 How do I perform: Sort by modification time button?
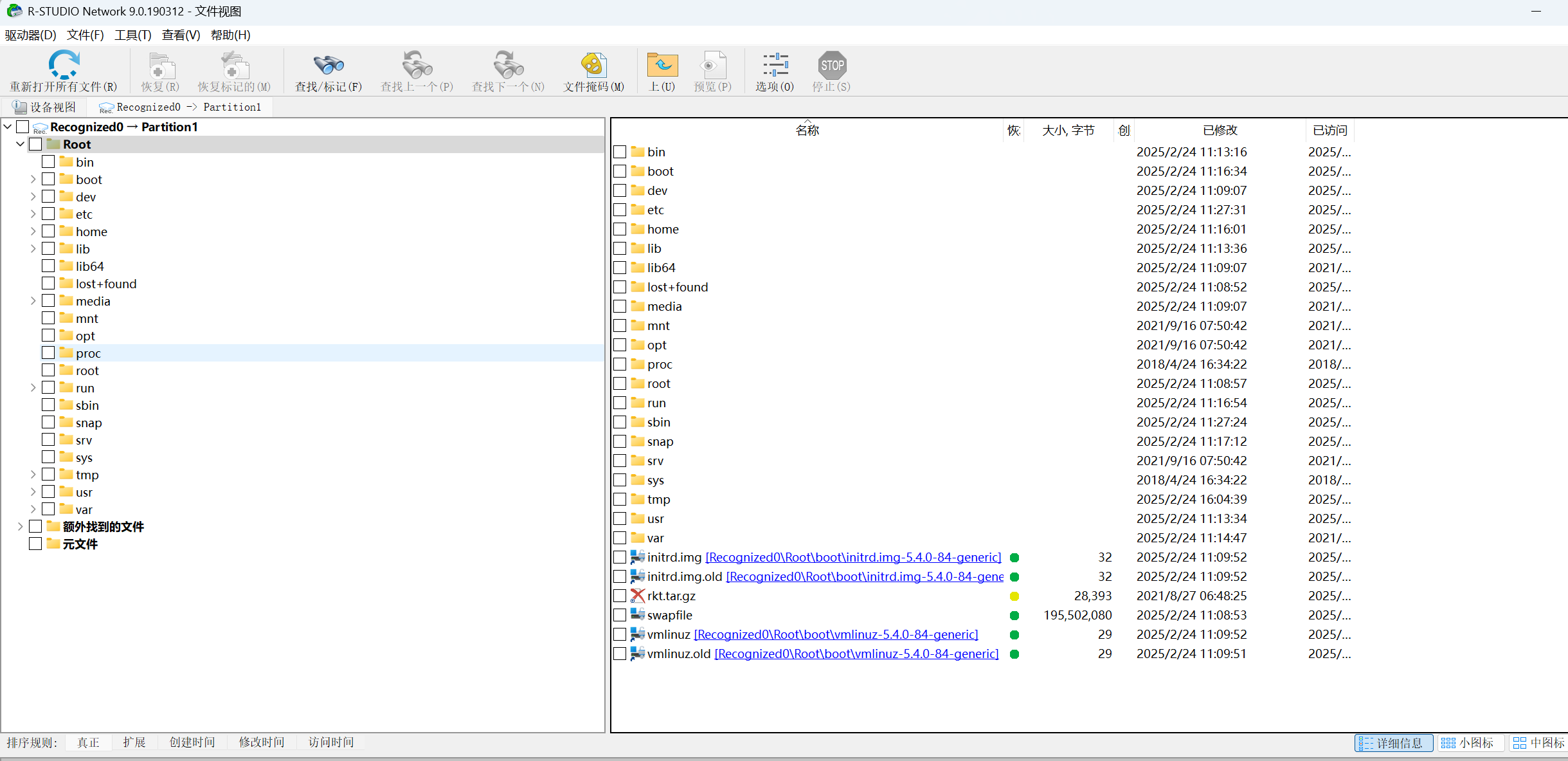[261, 742]
